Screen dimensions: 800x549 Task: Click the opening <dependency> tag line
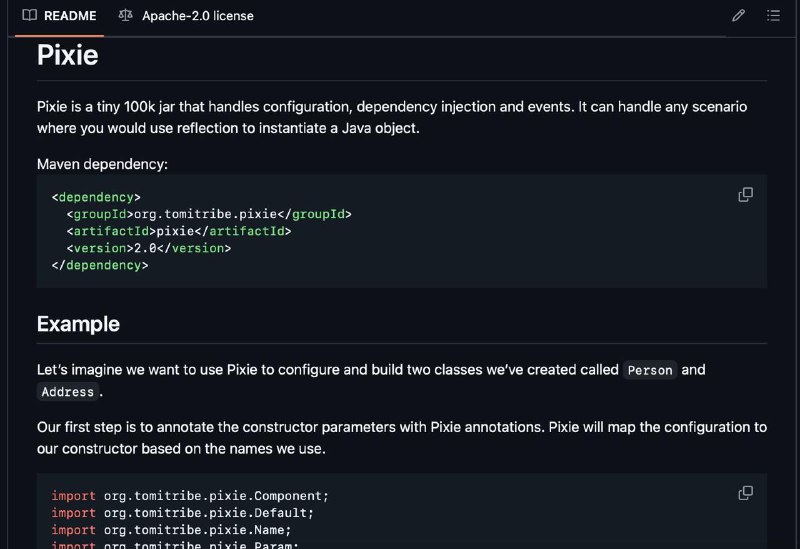[x=96, y=197]
